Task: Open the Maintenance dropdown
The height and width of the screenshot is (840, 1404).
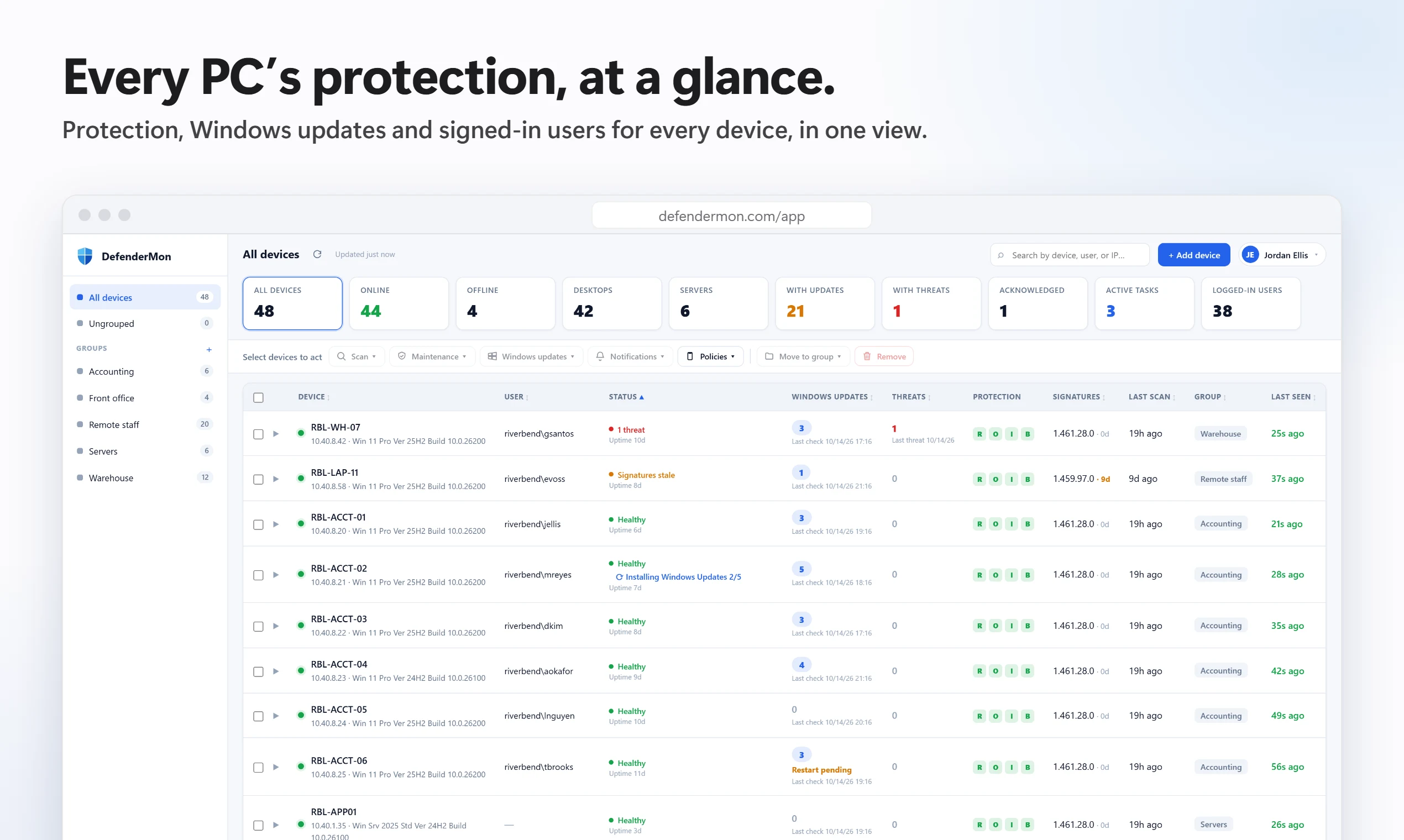Action: pos(432,356)
